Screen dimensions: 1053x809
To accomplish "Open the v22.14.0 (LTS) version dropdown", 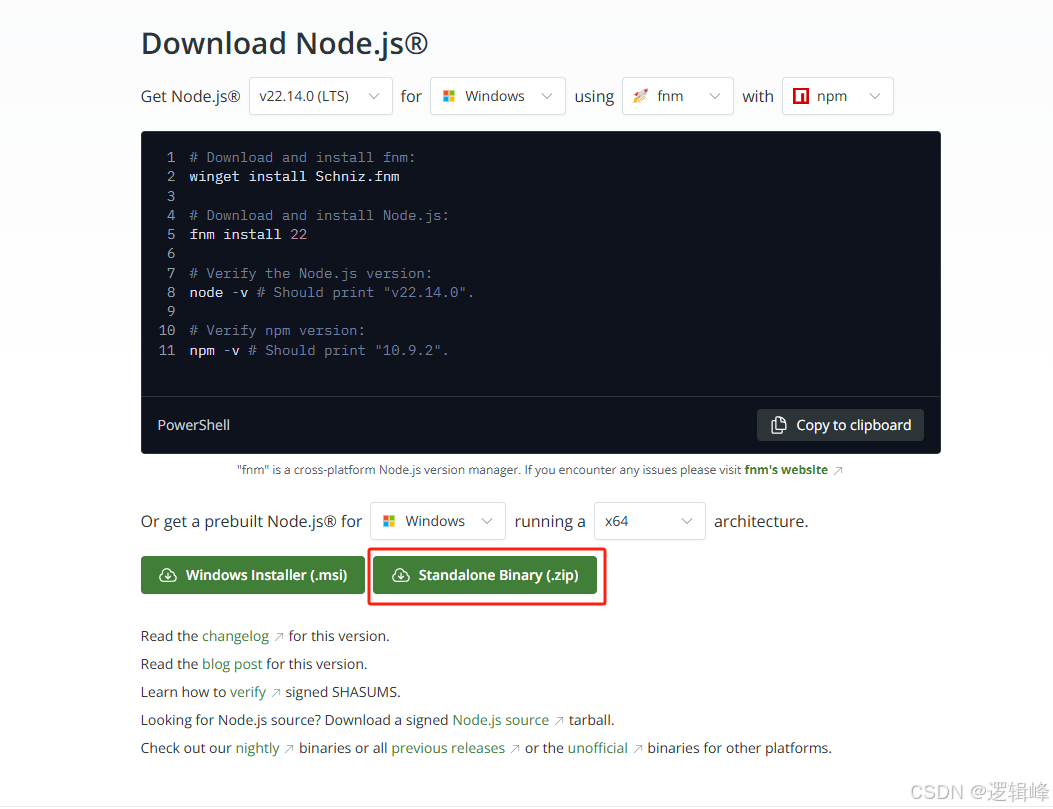I will click(x=320, y=96).
